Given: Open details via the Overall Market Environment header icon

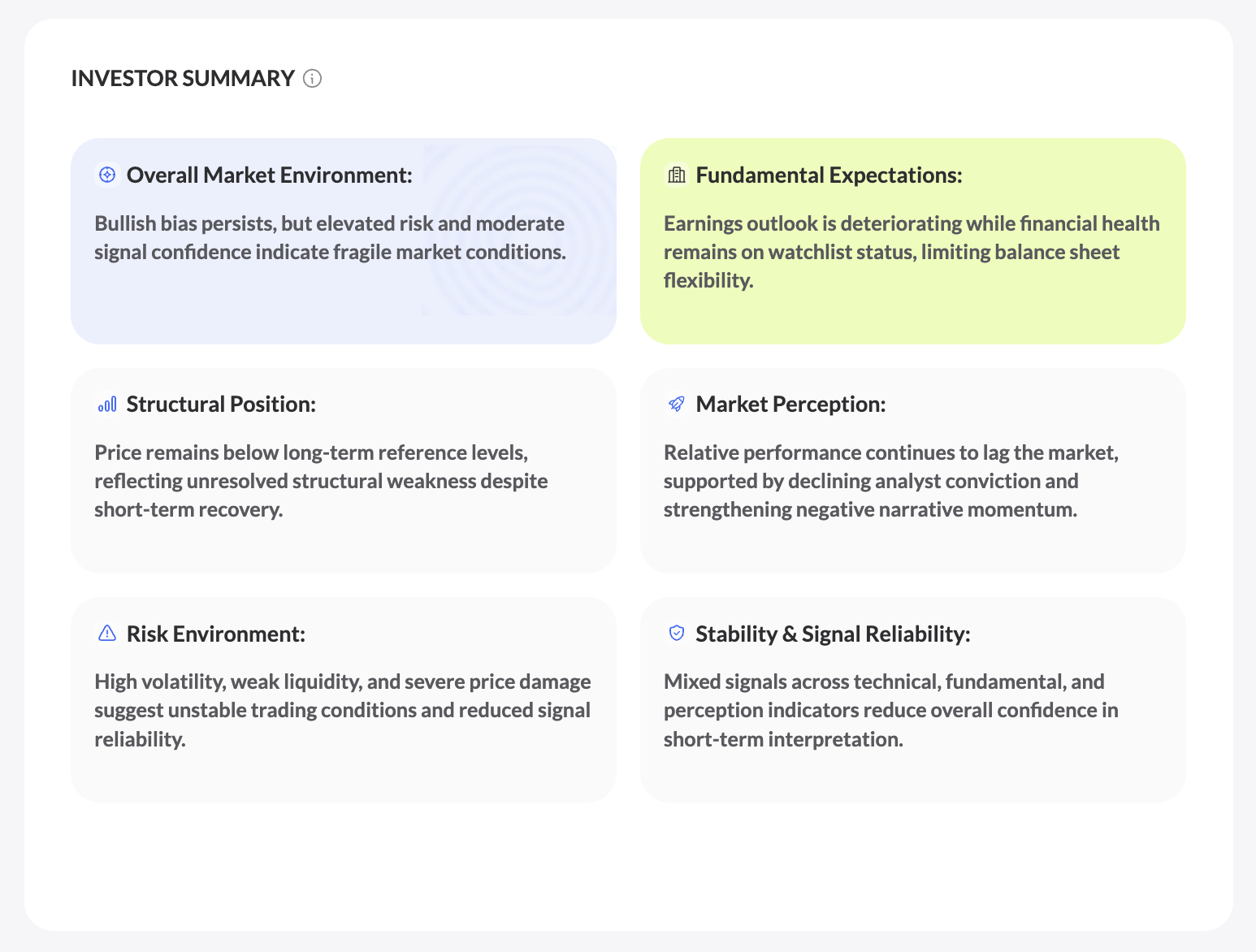Looking at the screenshot, I should coord(106,175).
